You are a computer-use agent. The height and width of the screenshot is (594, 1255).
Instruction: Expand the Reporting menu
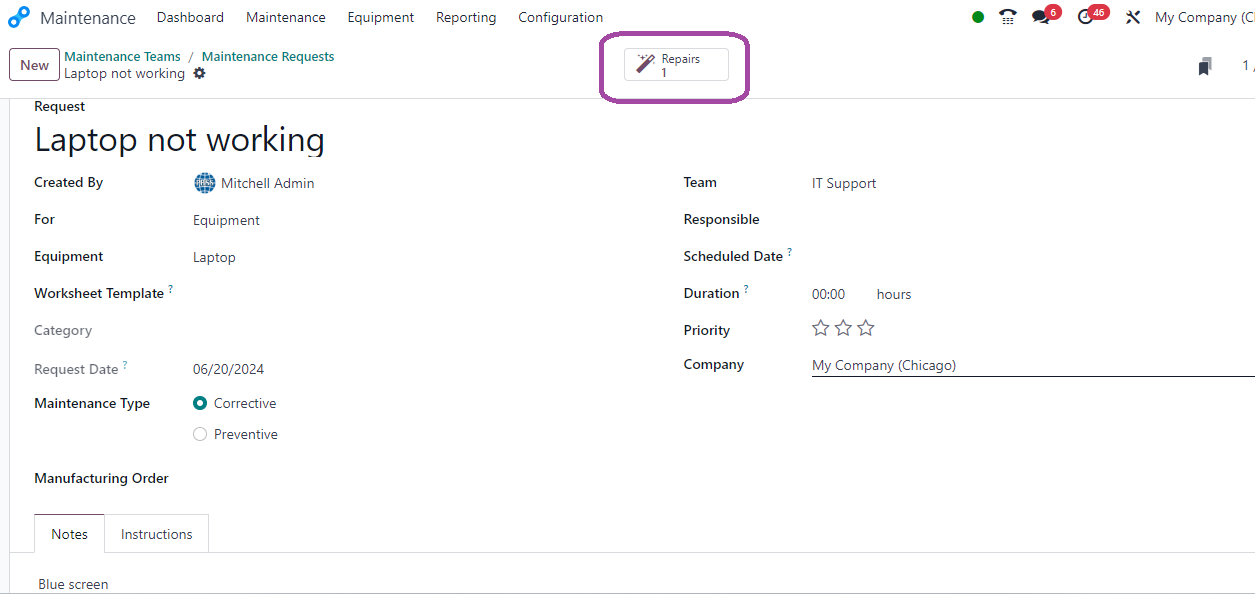point(466,17)
